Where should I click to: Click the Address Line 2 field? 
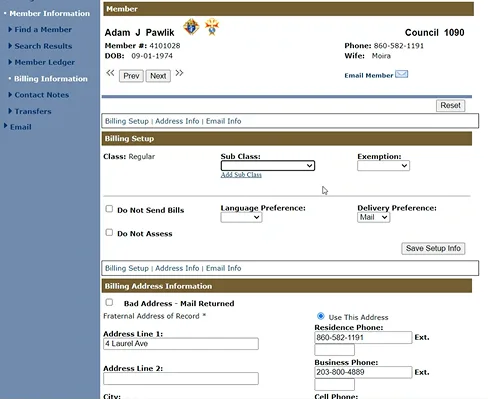(181, 378)
